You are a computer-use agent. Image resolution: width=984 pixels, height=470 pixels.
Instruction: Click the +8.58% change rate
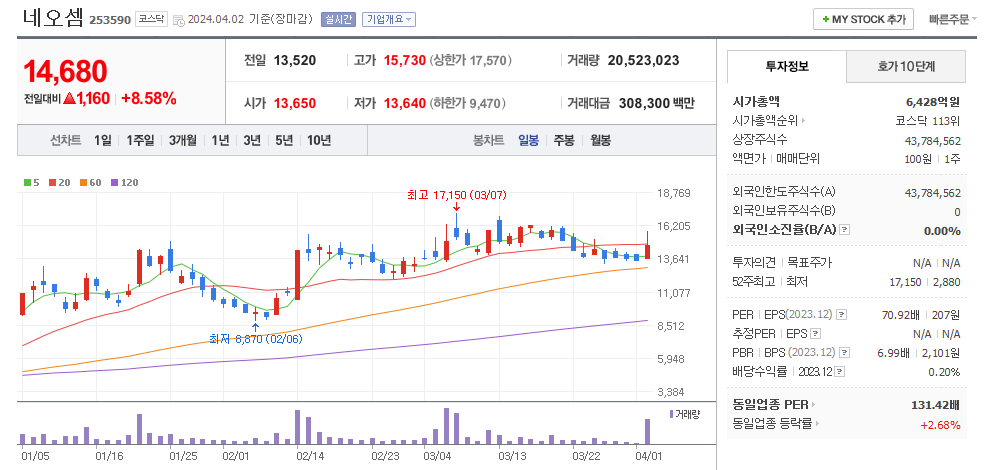[149, 99]
